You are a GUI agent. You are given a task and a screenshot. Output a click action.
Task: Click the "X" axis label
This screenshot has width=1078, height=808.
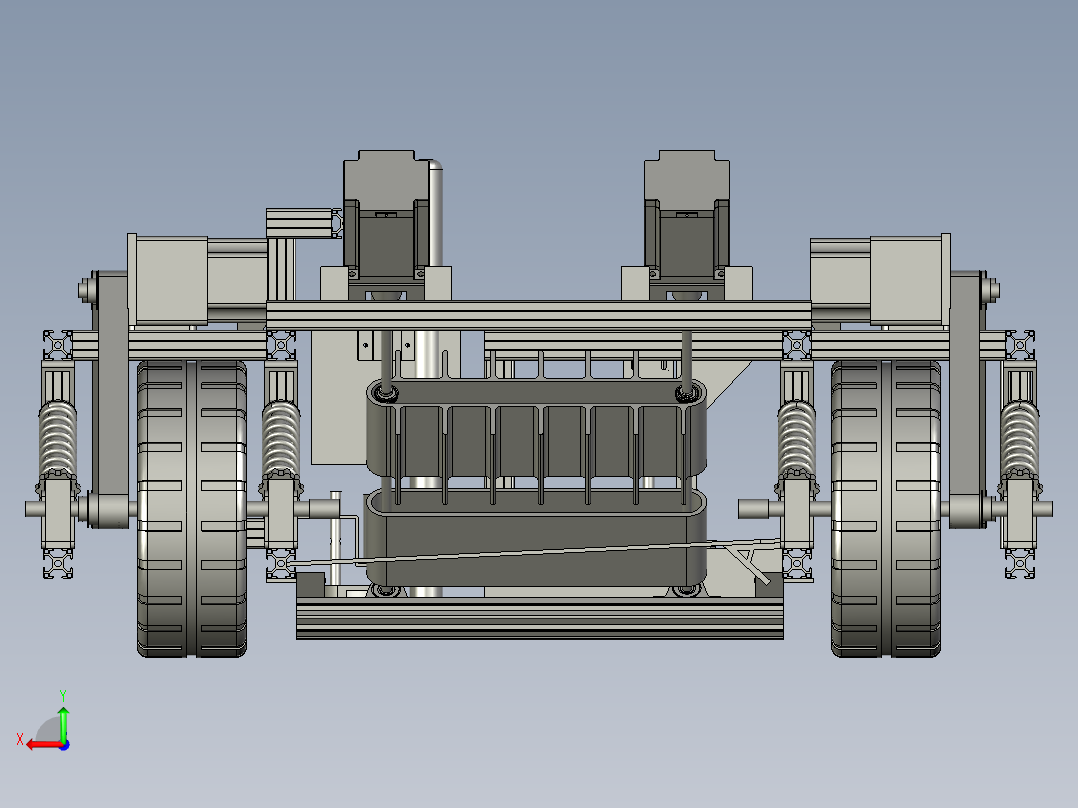click(20, 739)
